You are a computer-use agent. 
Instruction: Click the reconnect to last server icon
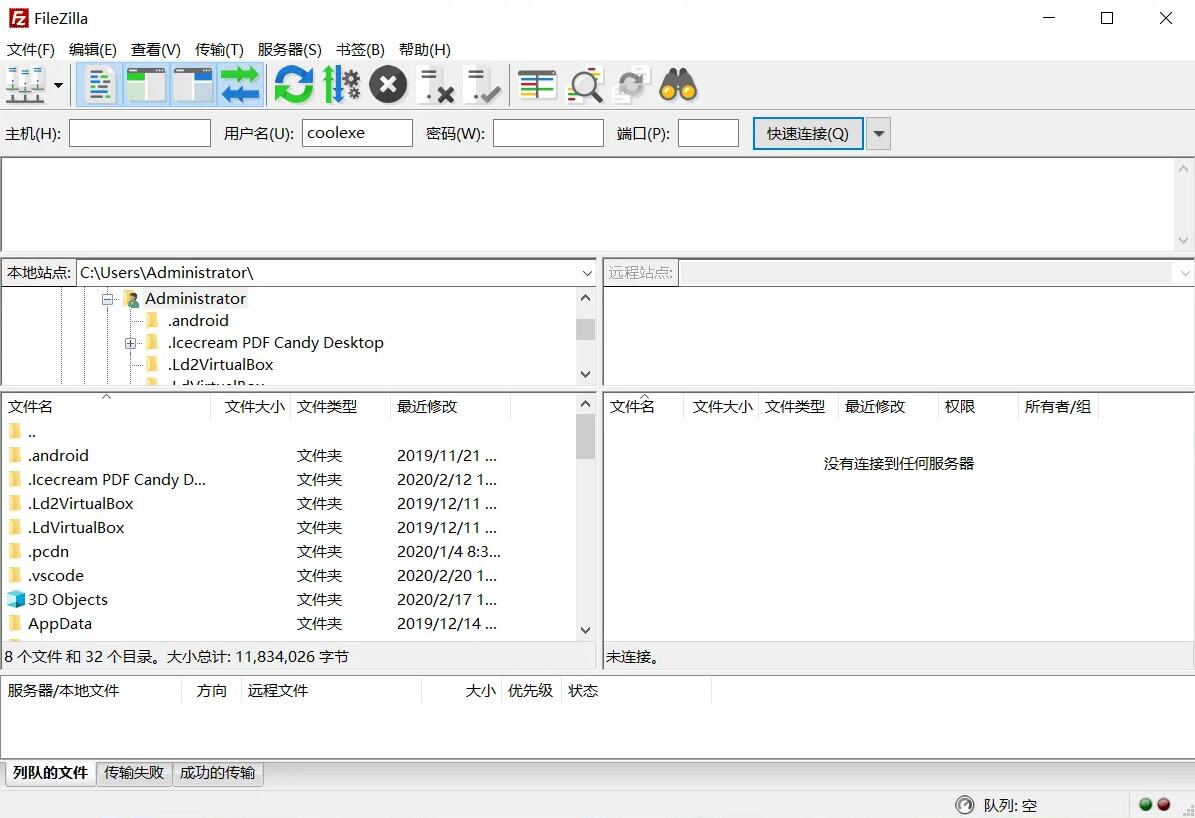pyautogui.click(x=484, y=85)
